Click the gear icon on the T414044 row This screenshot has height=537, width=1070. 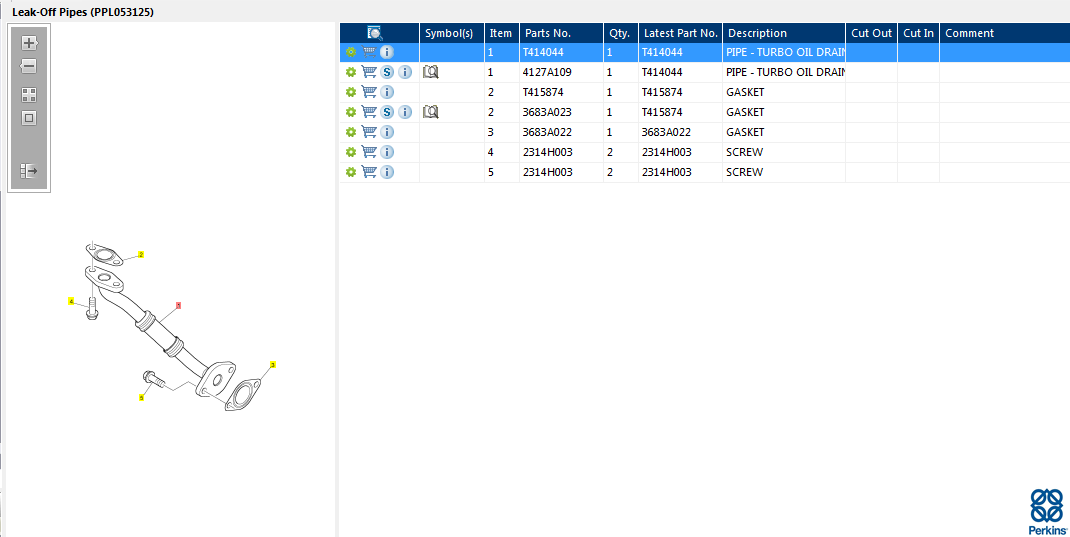[x=351, y=52]
